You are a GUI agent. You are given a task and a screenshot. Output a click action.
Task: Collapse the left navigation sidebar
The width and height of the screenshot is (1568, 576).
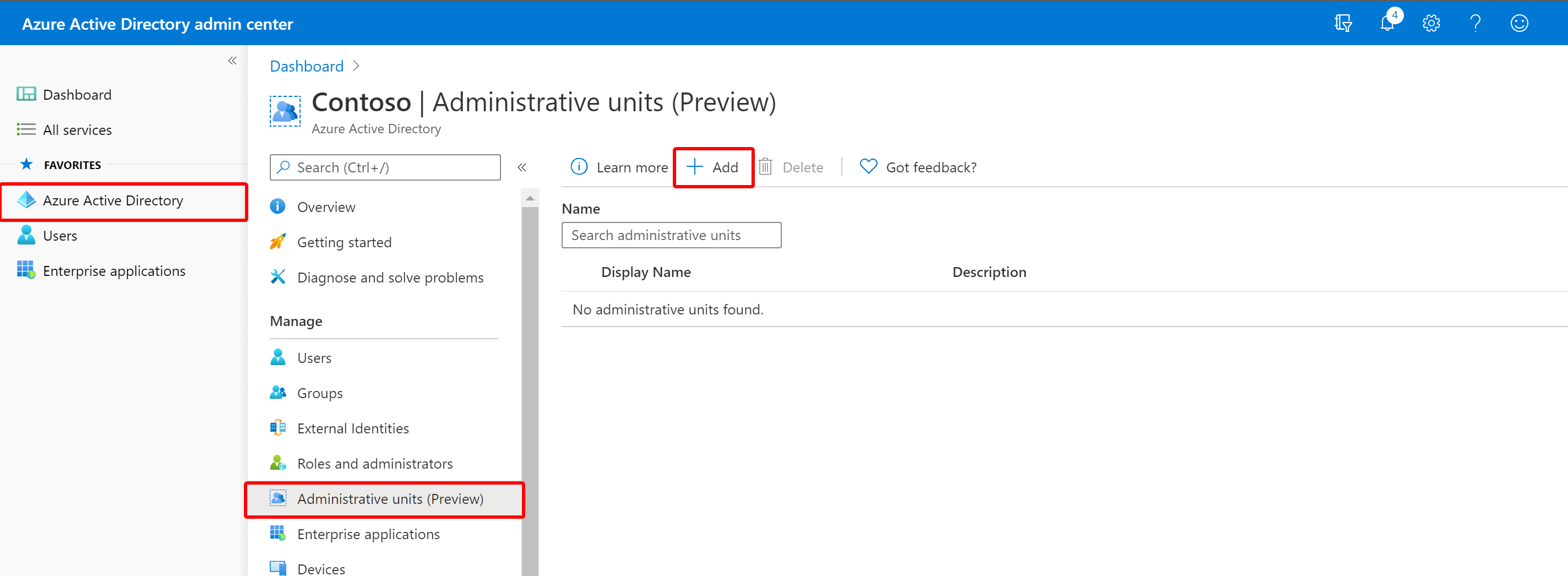tap(232, 60)
